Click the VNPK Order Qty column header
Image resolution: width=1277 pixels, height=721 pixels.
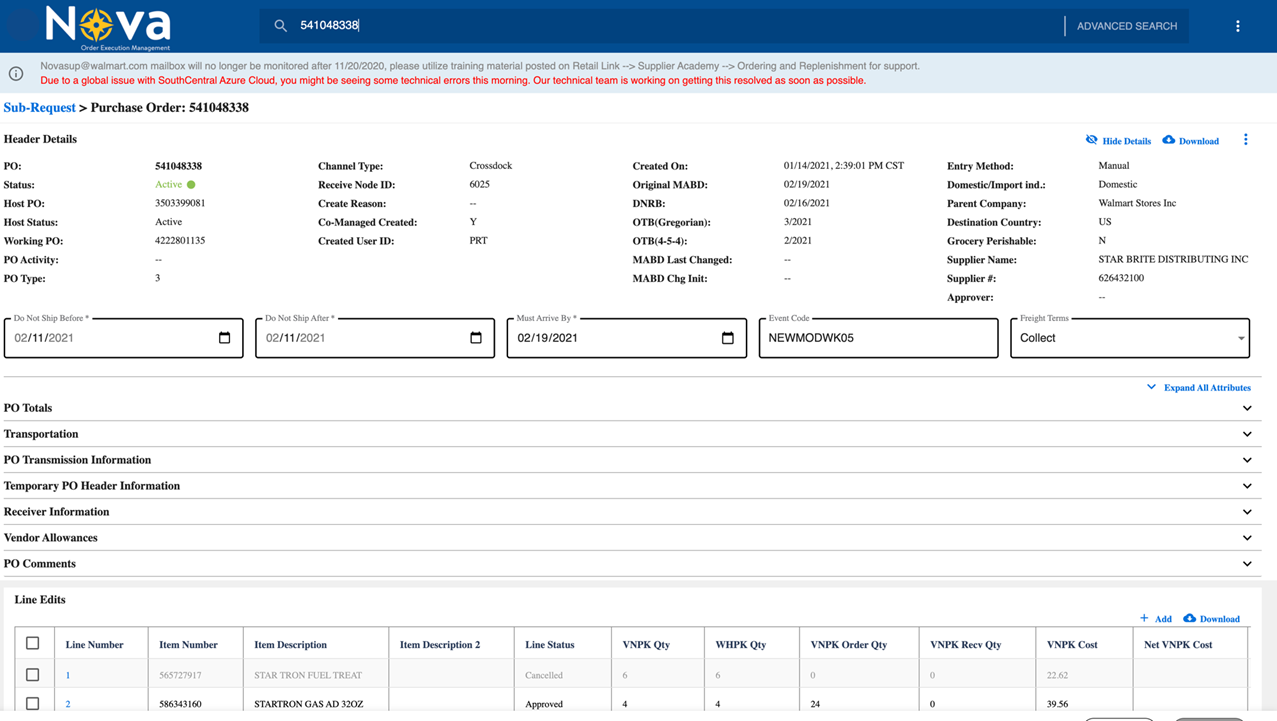[x=849, y=645]
